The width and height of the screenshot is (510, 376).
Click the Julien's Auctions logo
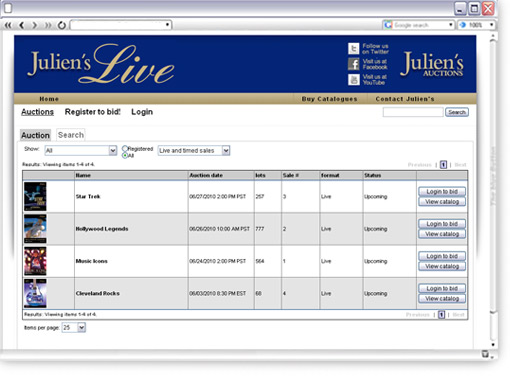pyautogui.click(x=432, y=64)
